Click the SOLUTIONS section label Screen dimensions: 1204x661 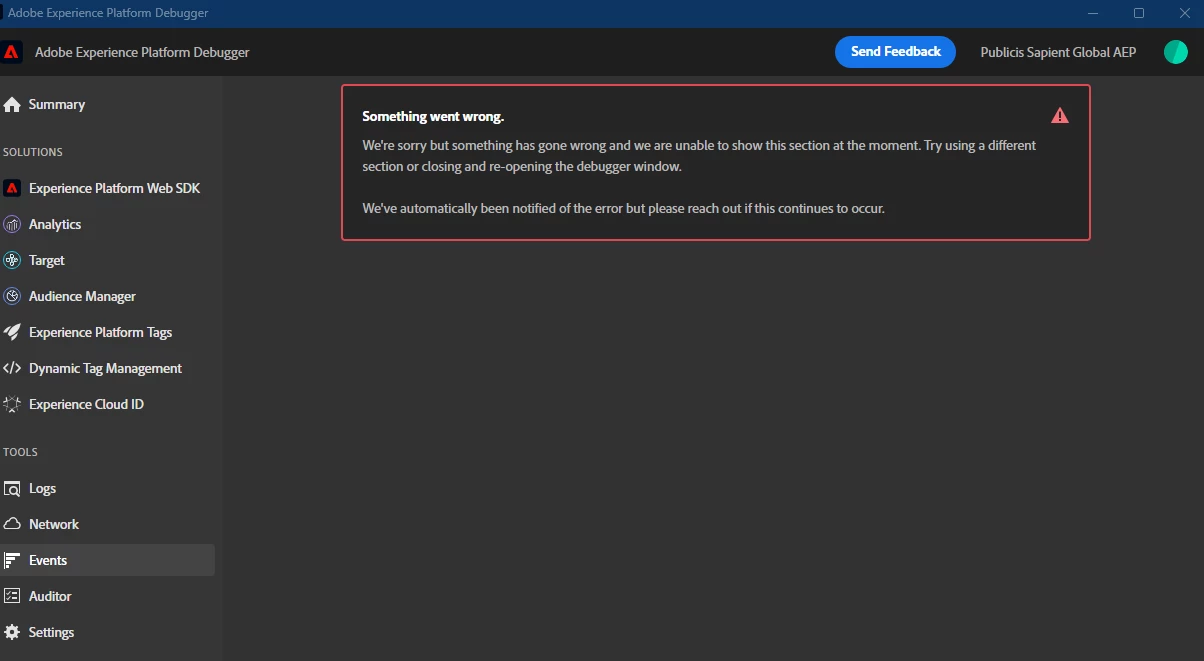pos(33,152)
